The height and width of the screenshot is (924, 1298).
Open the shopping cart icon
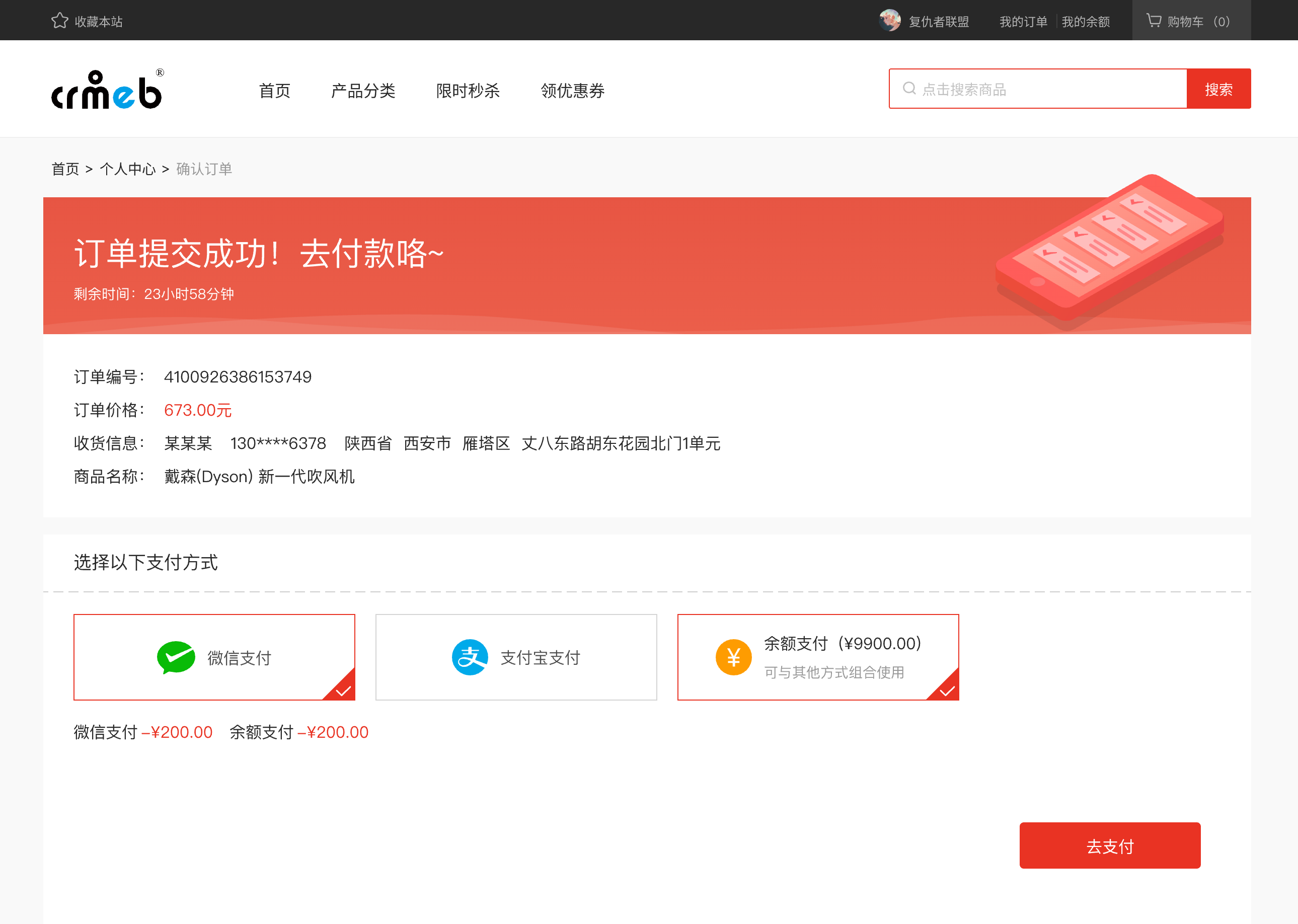pos(1154,21)
